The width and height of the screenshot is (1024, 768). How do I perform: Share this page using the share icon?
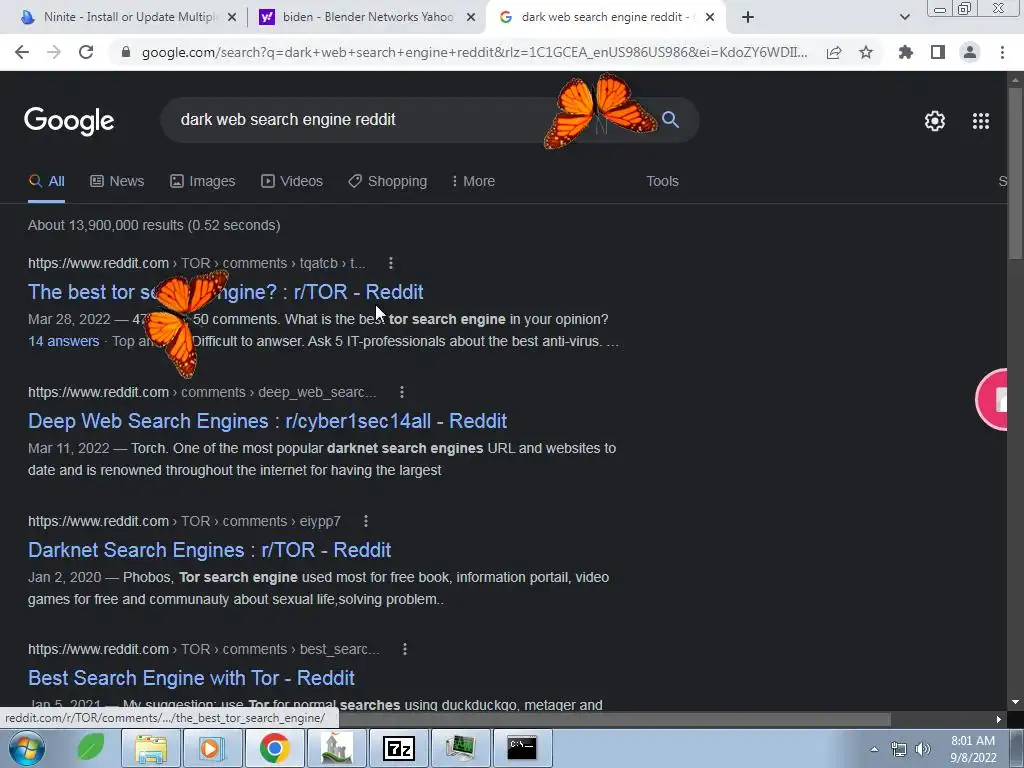834,52
